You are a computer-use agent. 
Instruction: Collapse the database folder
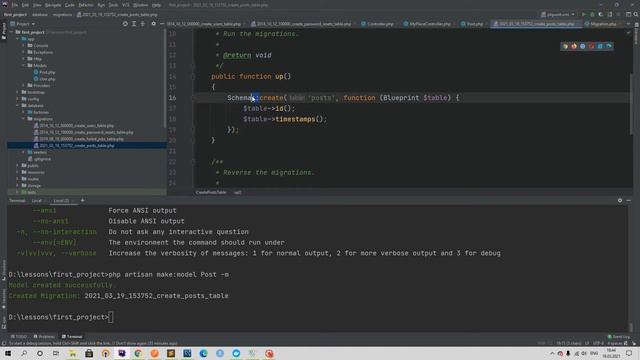click(18, 105)
